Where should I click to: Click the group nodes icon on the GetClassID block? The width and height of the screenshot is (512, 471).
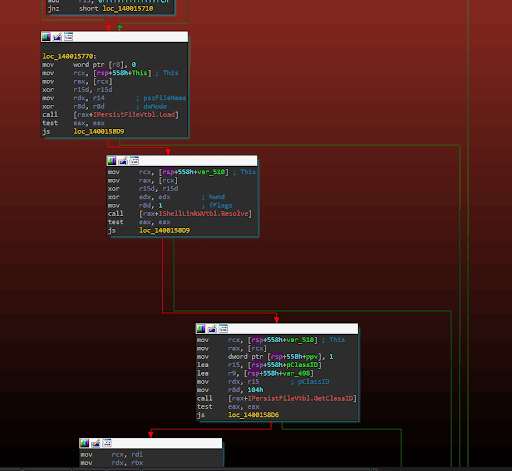coord(223,329)
